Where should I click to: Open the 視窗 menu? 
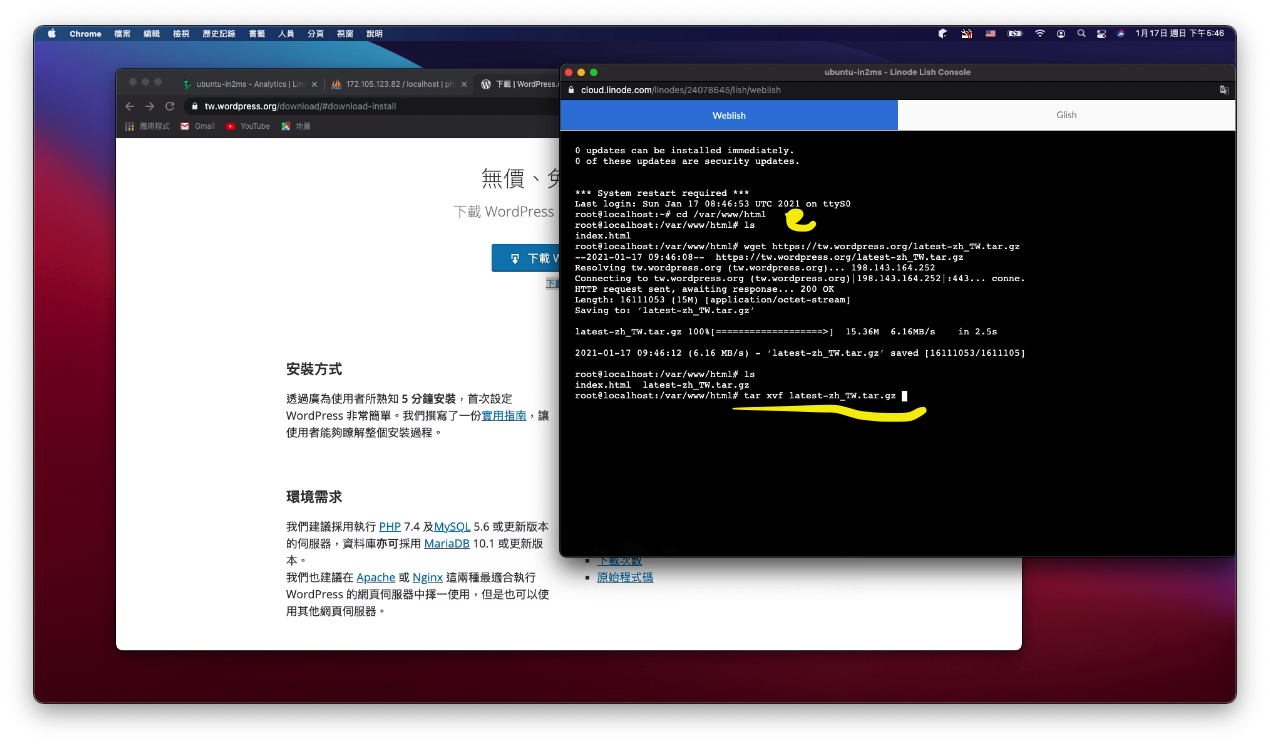(345, 33)
